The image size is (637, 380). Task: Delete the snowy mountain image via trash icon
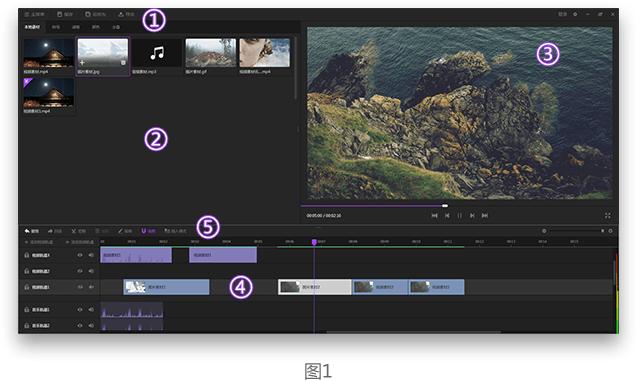coord(123,63)
